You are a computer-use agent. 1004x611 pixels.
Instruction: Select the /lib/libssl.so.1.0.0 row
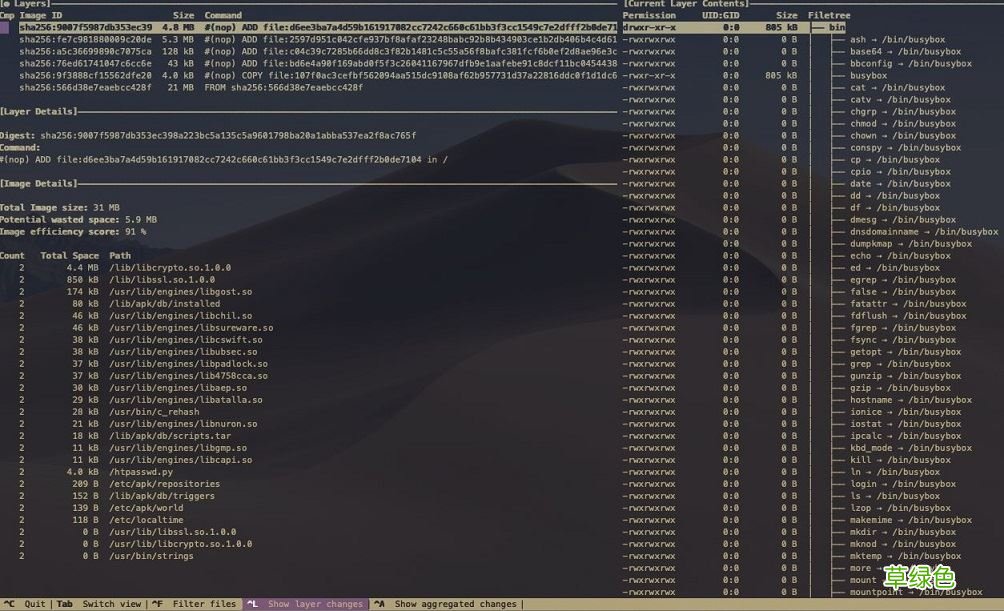point(117,280)
